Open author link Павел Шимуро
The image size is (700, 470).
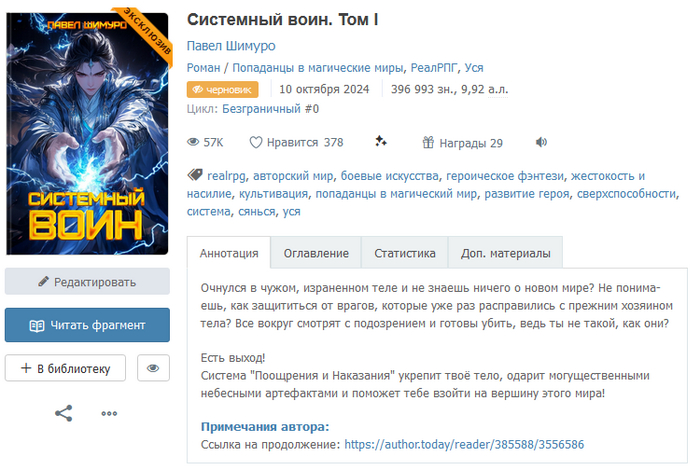point(231,46)
